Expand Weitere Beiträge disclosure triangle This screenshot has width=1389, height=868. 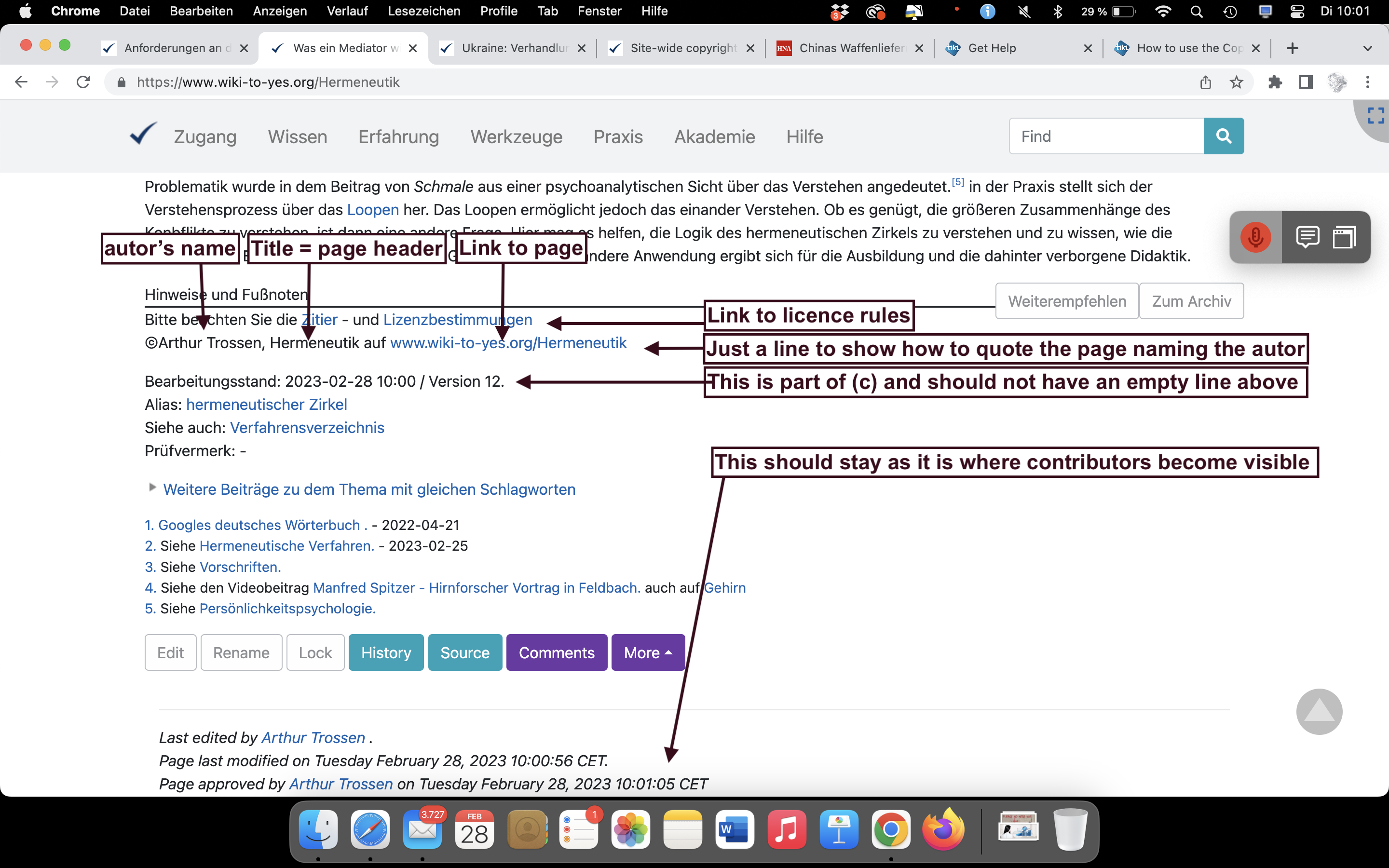point(152,488)
